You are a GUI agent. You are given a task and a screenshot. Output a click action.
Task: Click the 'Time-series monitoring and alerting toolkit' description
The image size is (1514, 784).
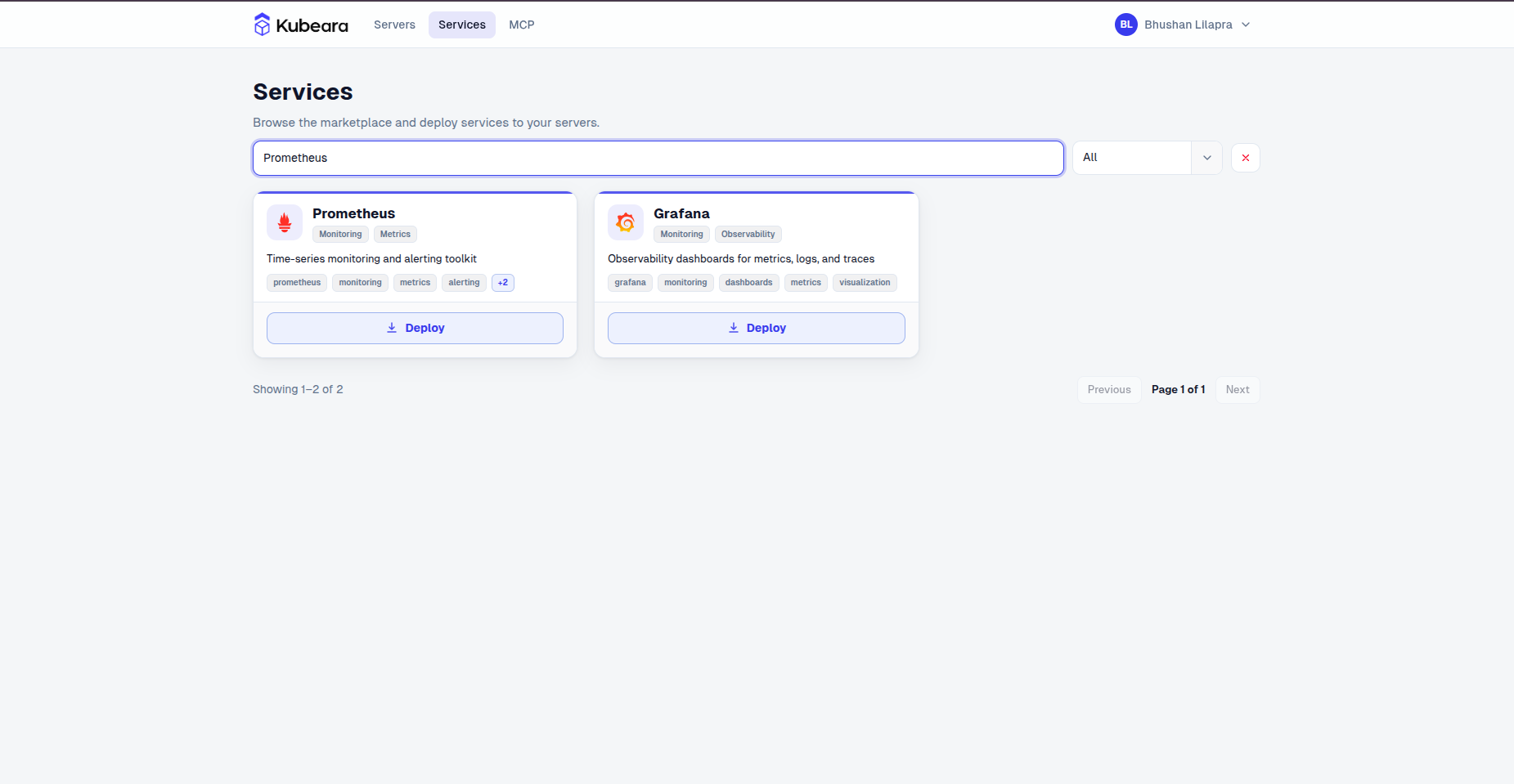click(371, 259)
